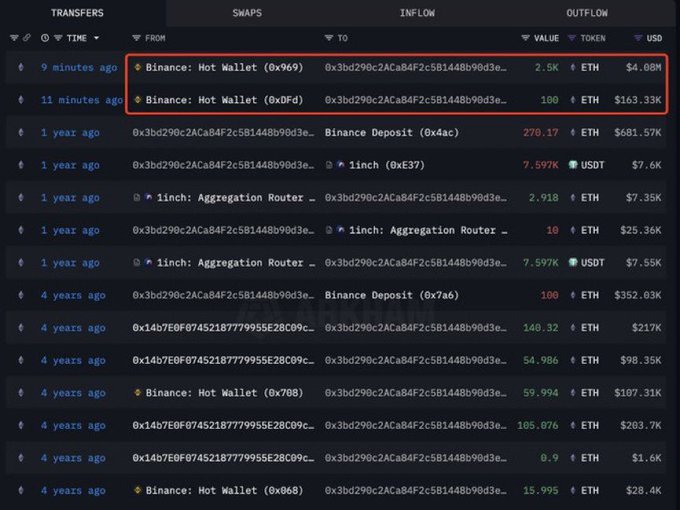Click the $352.03K USD amount
The width and height of the screenshot is (680, 510).
(638, 295)
